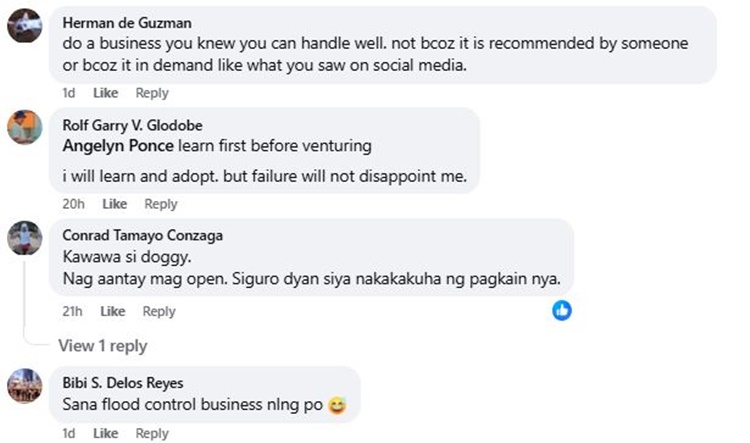Reply to Rolf Garry's comment
750x443 pixels.
click(x=161, y=204)
